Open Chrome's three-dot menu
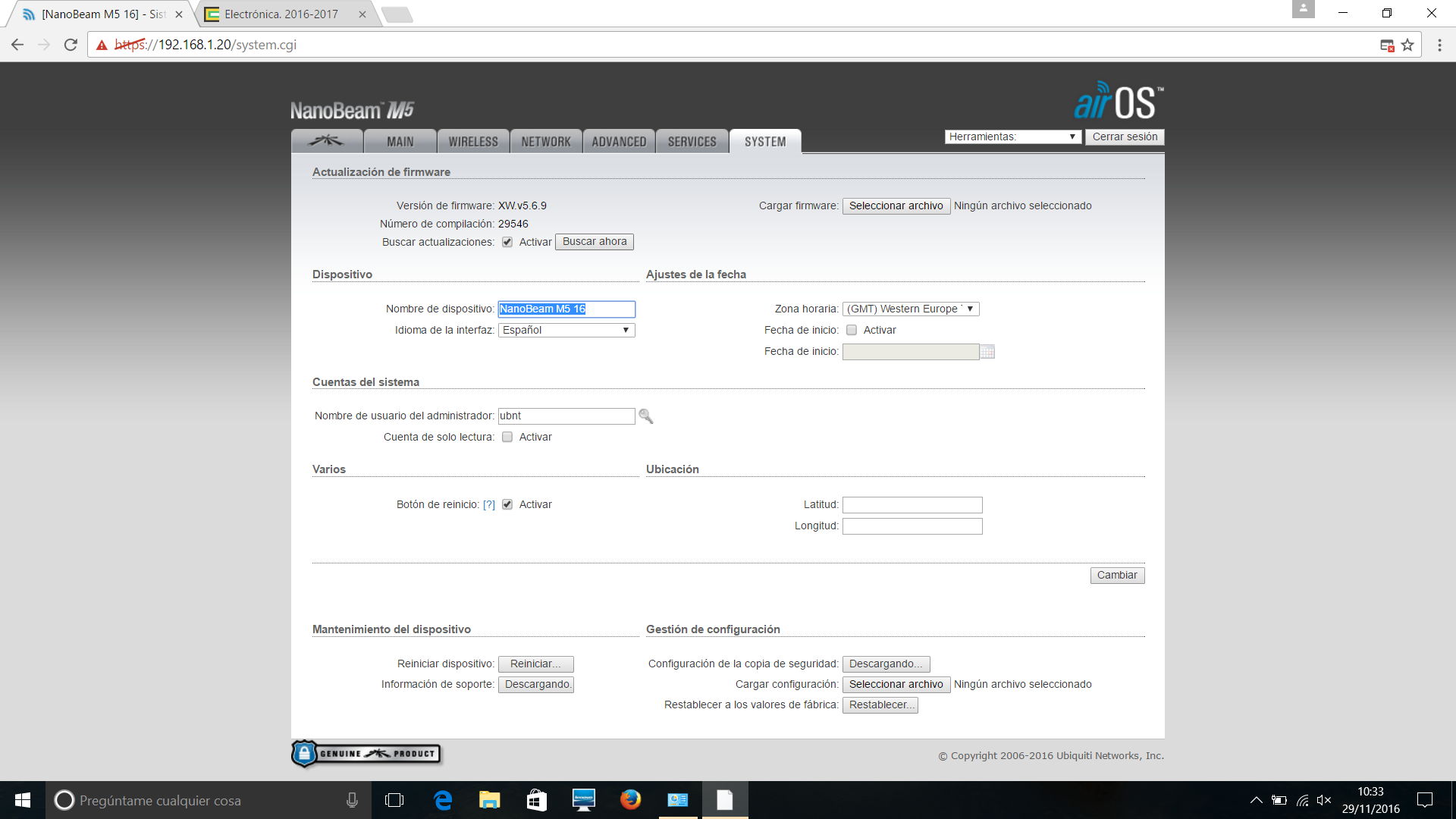 1439,45
